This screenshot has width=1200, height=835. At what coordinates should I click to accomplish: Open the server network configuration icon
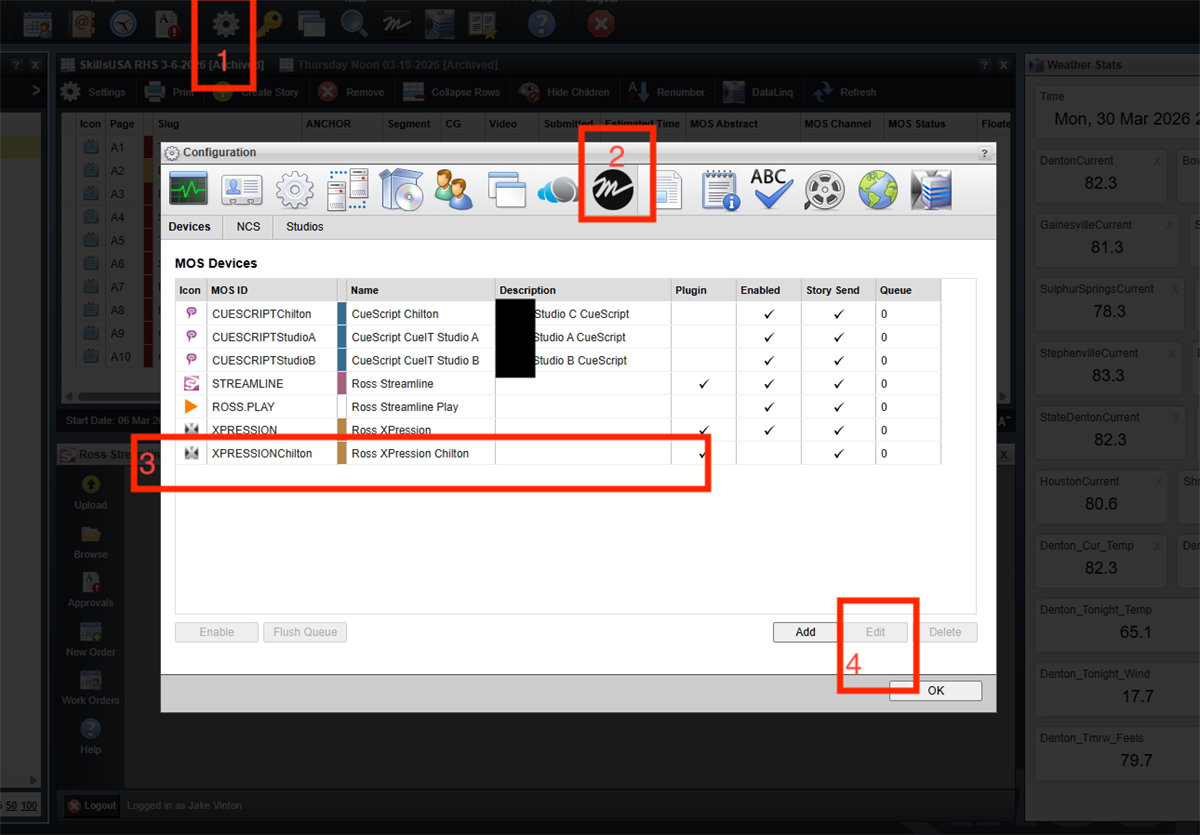[347, 189]
